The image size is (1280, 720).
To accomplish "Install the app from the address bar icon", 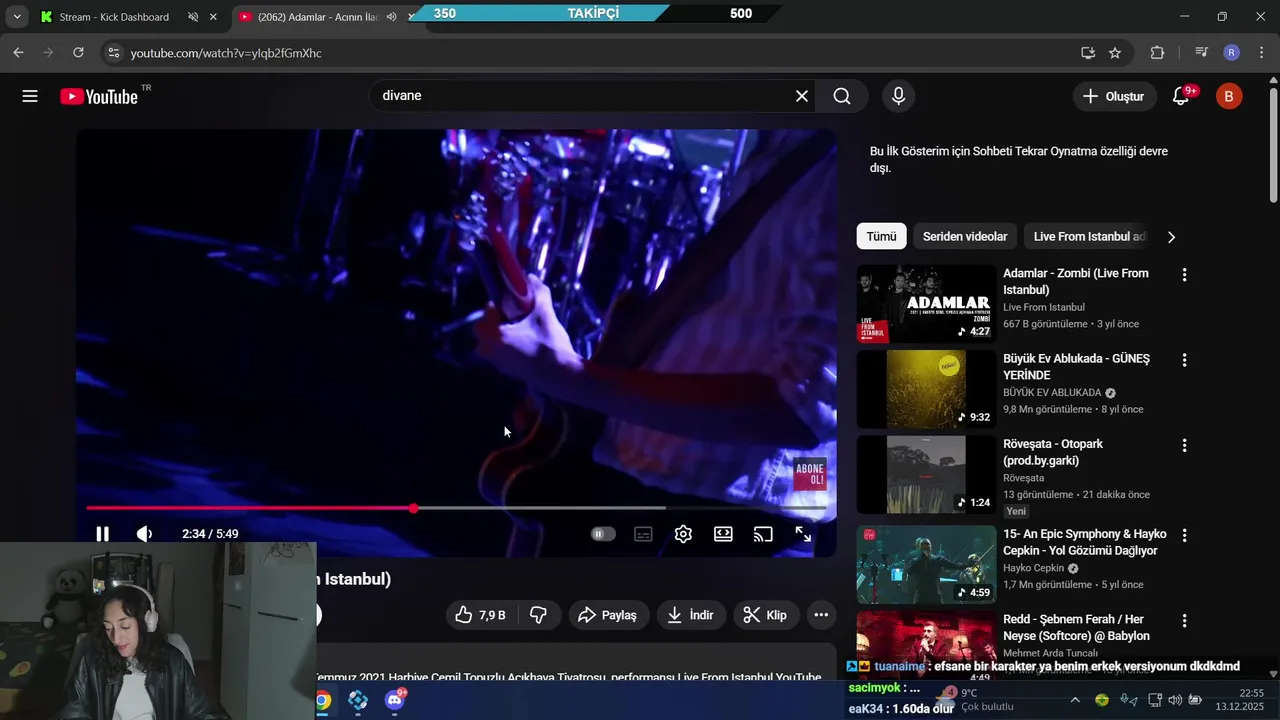I will pyautogui.click(x=1088, y=53).
